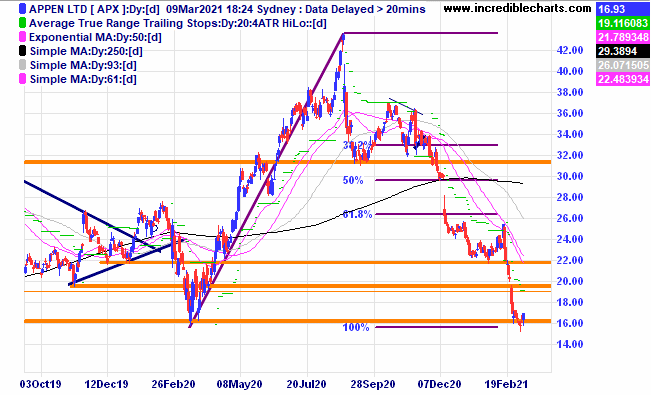Click the 19.116083 ATR value box
The image size is (651, 395).
coord(623,23)
